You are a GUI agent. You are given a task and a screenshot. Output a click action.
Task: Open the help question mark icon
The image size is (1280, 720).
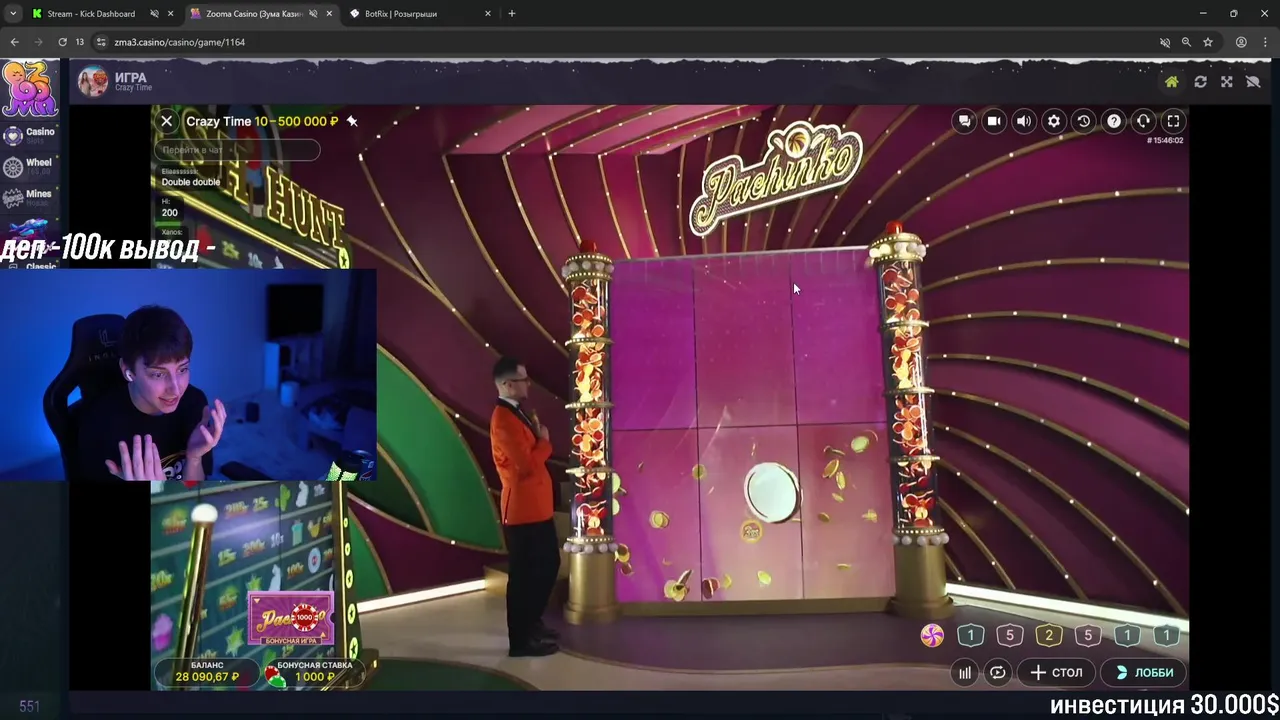[x=1113, y=121]
